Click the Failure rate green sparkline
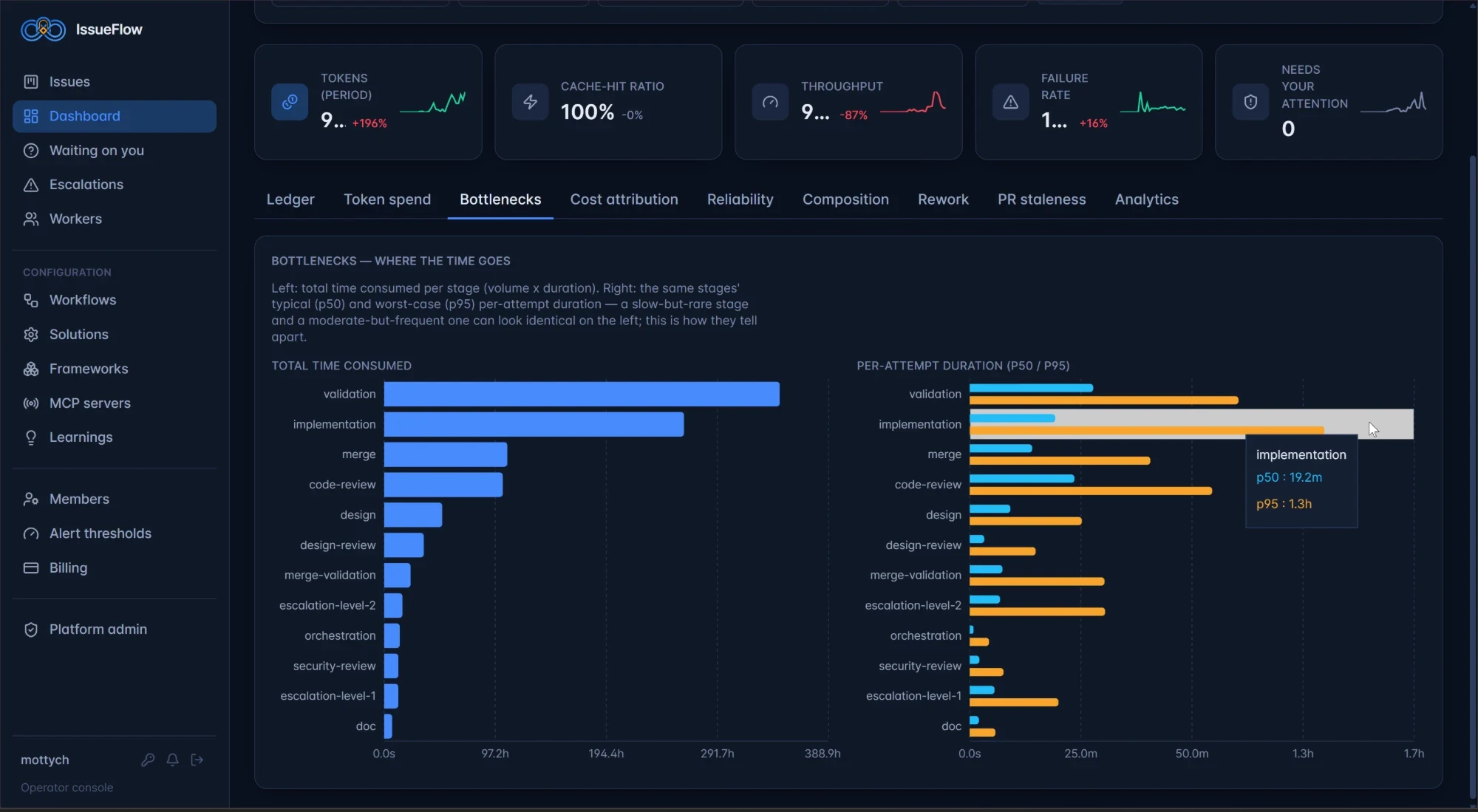This screenshot has height=812, width=1478. pyautogui.click(x=1153, y=102)
